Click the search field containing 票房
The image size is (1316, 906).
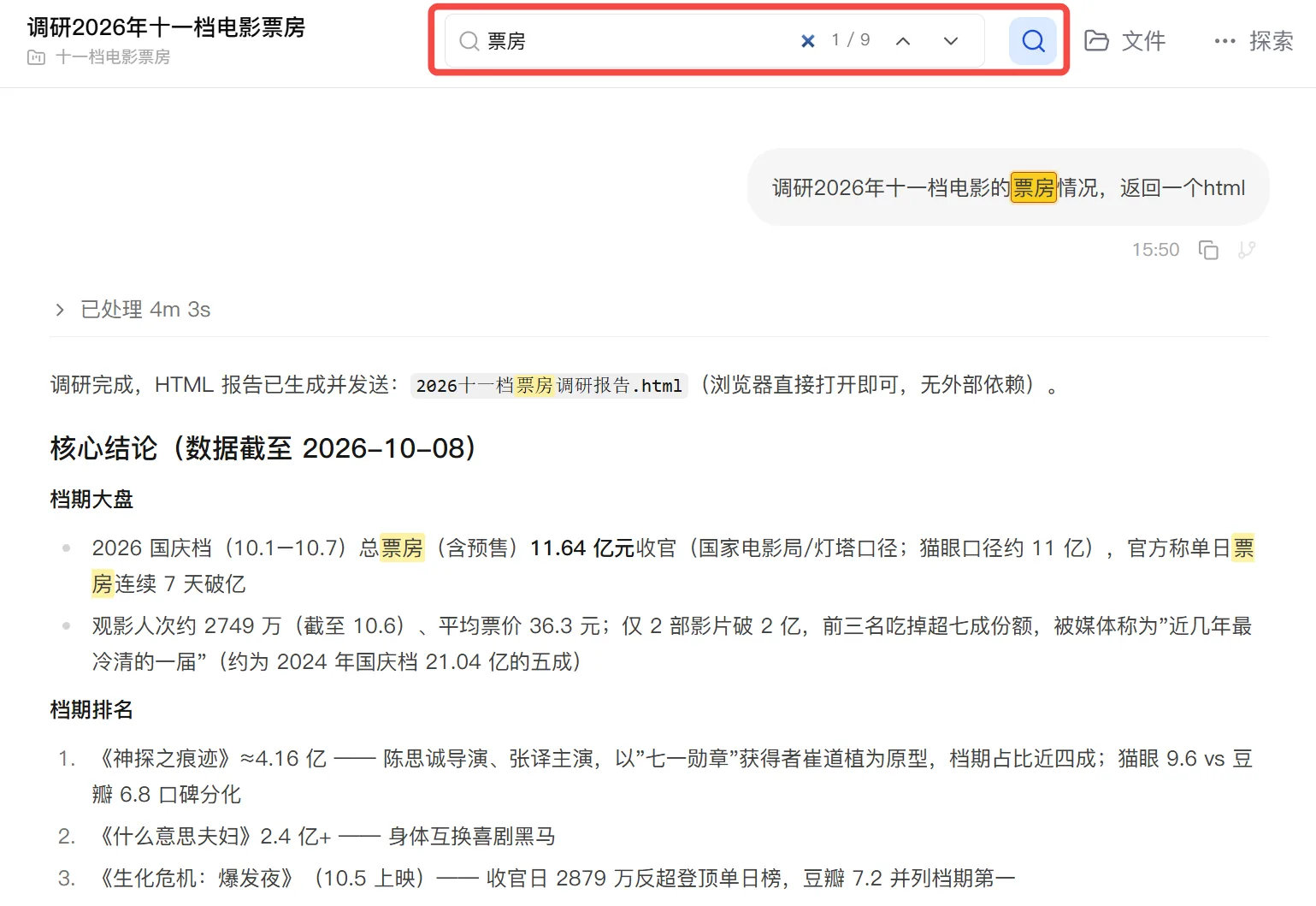pos(714,41)
